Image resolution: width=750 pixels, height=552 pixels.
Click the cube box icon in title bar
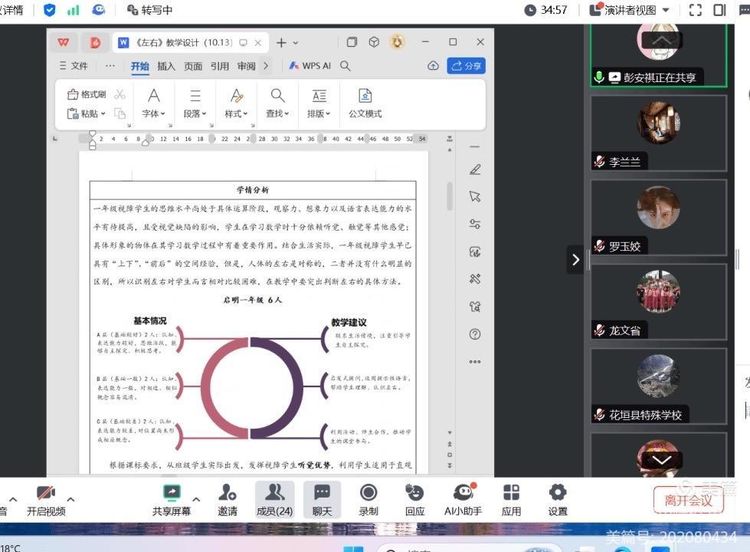(x=374, y=42)
